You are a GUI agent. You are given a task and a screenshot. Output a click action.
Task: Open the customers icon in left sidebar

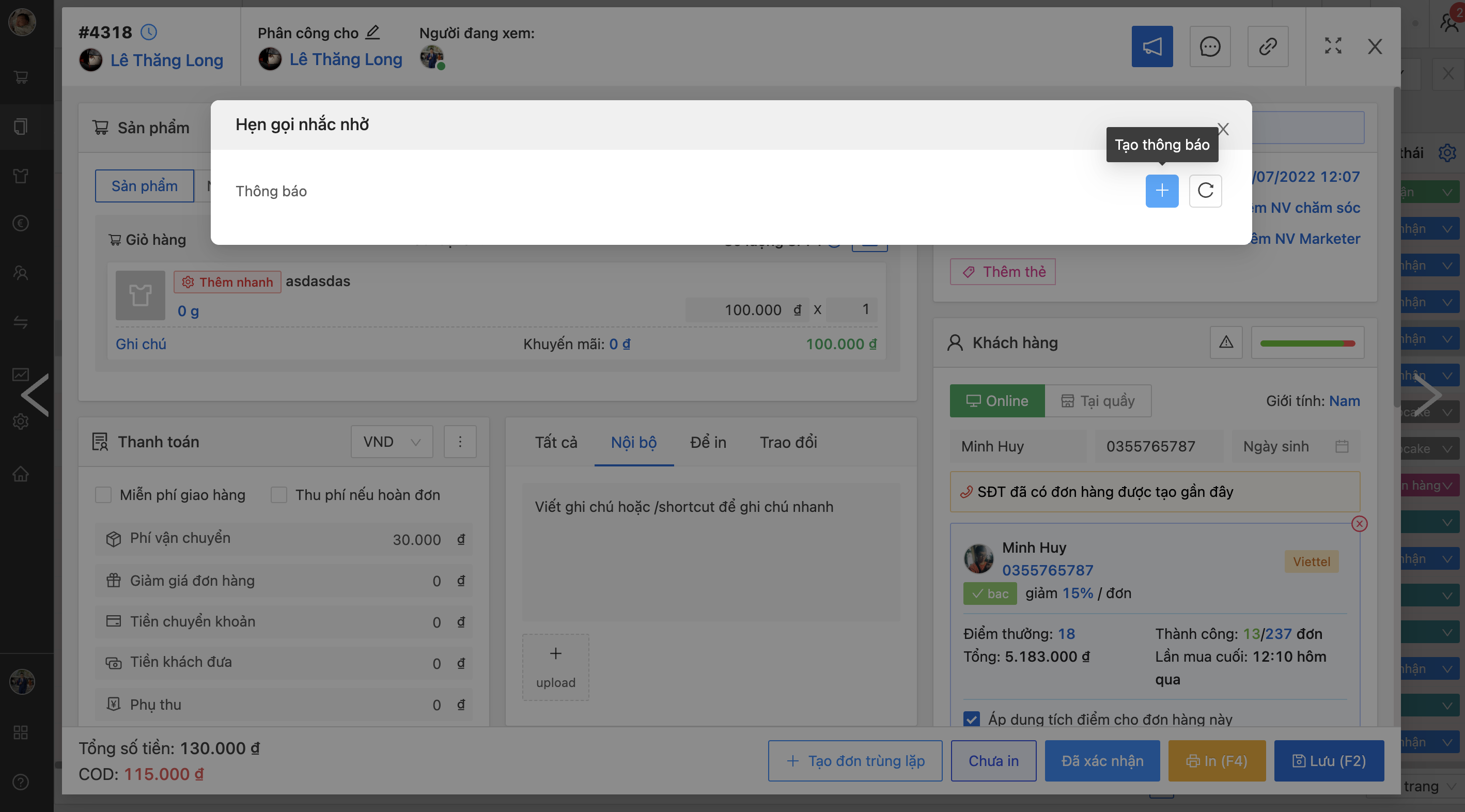(x=21, y=273)
